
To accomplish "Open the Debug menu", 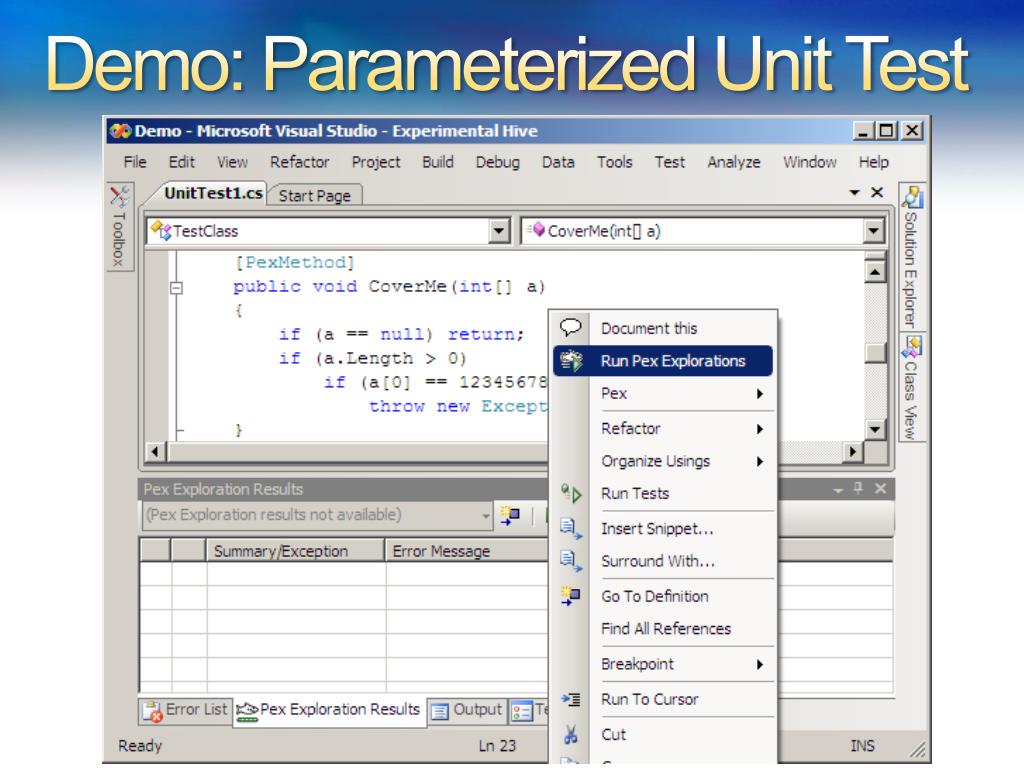I will pos(498,162).
